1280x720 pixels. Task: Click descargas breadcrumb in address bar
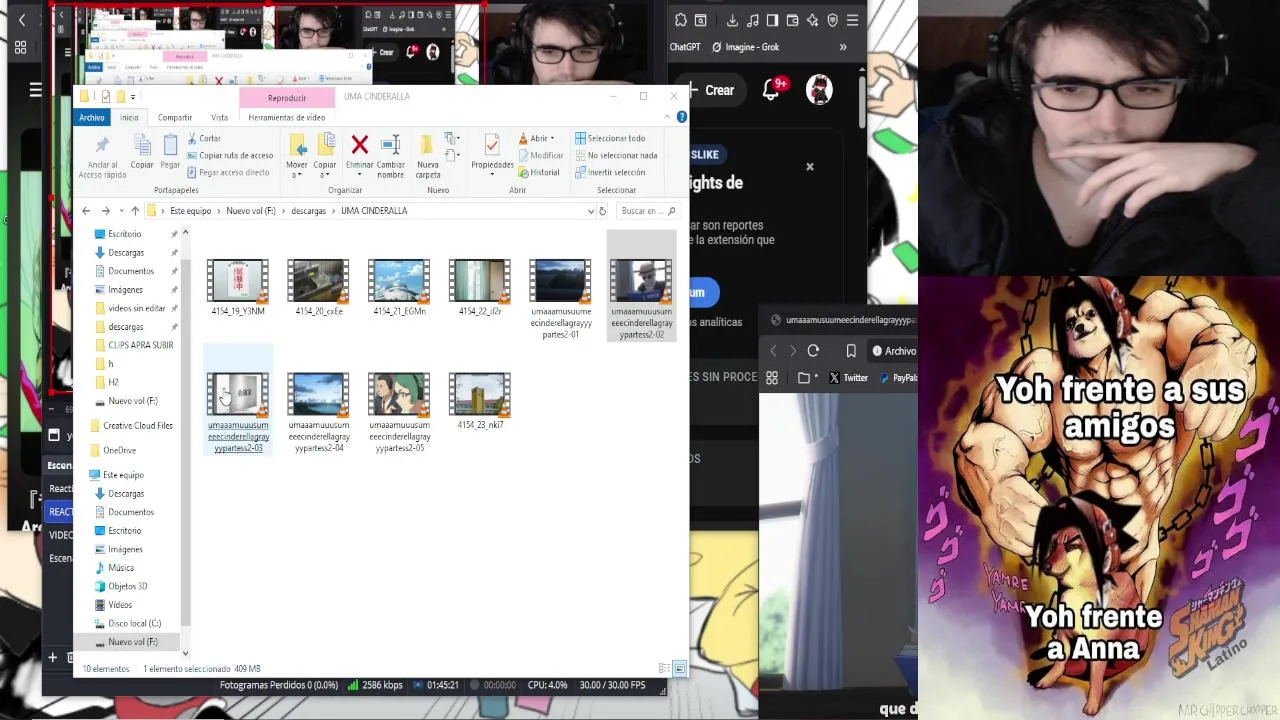coord(309,211)
